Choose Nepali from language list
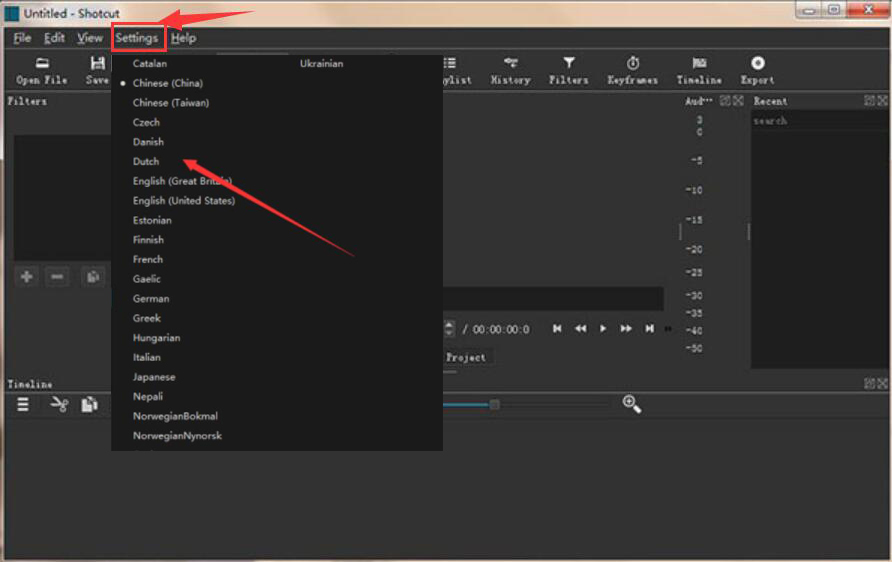Image resolution: width=892 pixels, height=562 pixels. coord(147,396)
